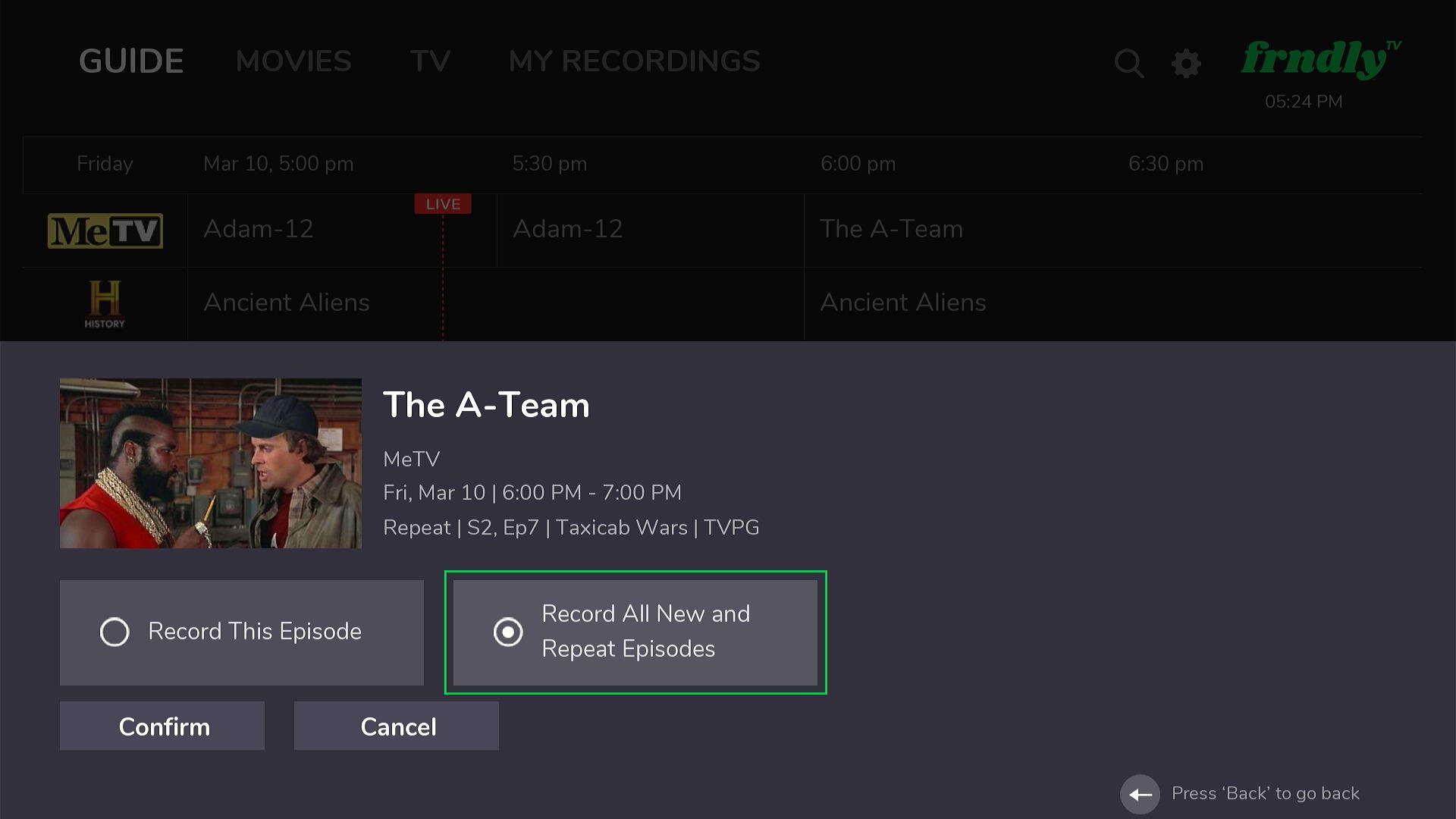Open MY RECORDINGS tab
Viewport: 1456px width, 819px height.
coord(634,61)
